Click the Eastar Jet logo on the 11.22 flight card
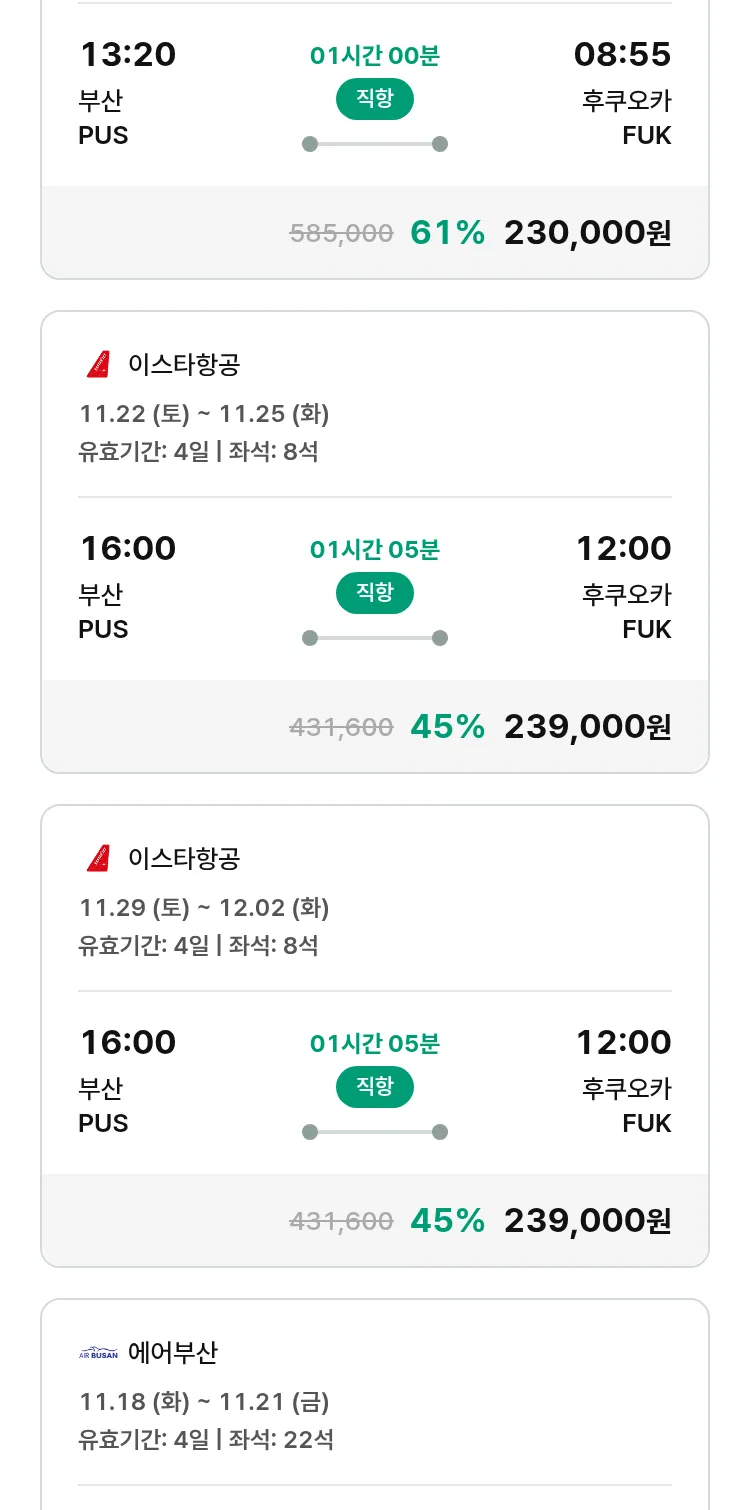This screenshot has height=1510, width=750. tap(98, 365)
